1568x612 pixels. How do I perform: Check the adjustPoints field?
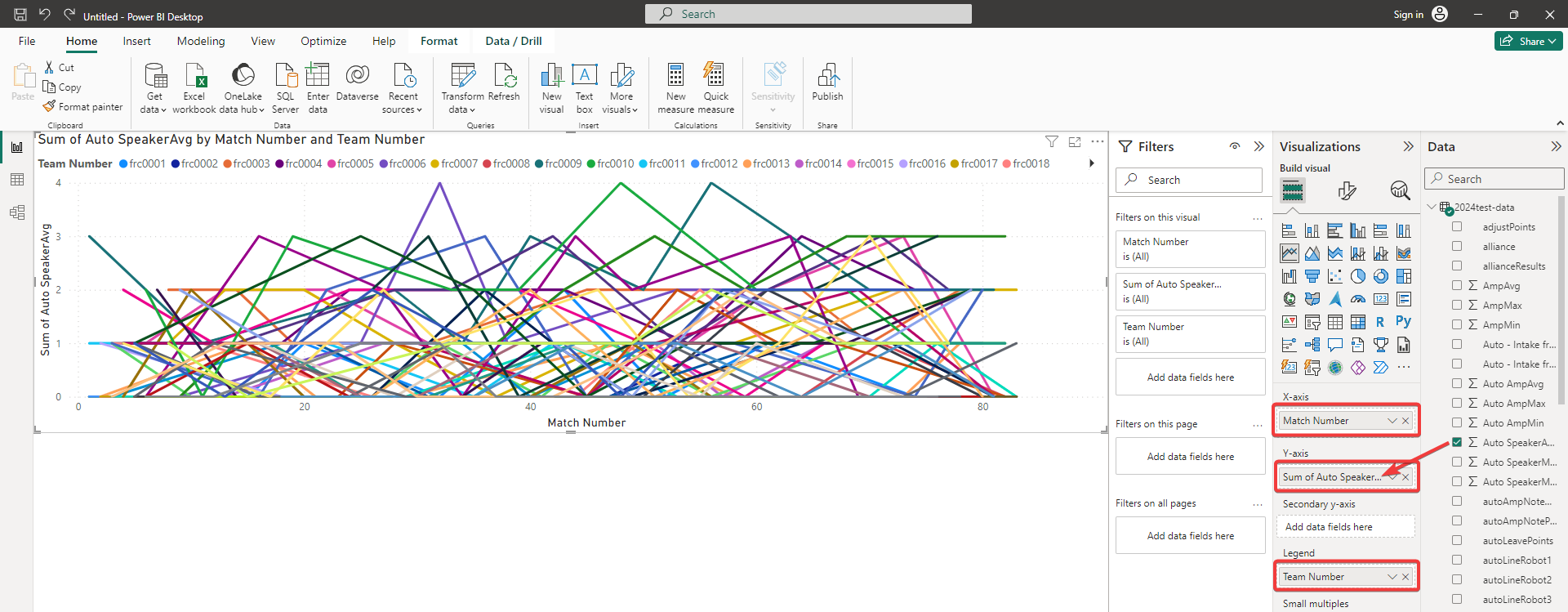(1457, 226)
